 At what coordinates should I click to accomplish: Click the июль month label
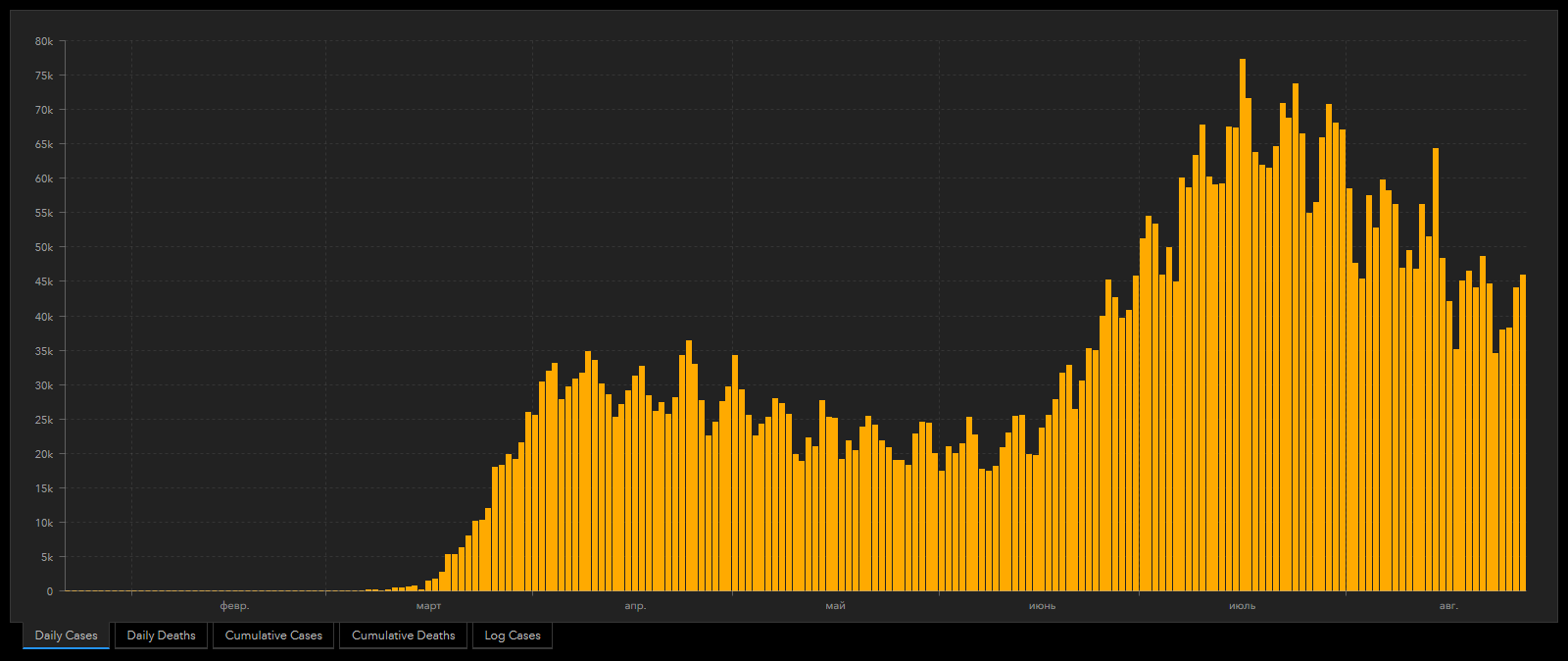[x=1242, y=606]
